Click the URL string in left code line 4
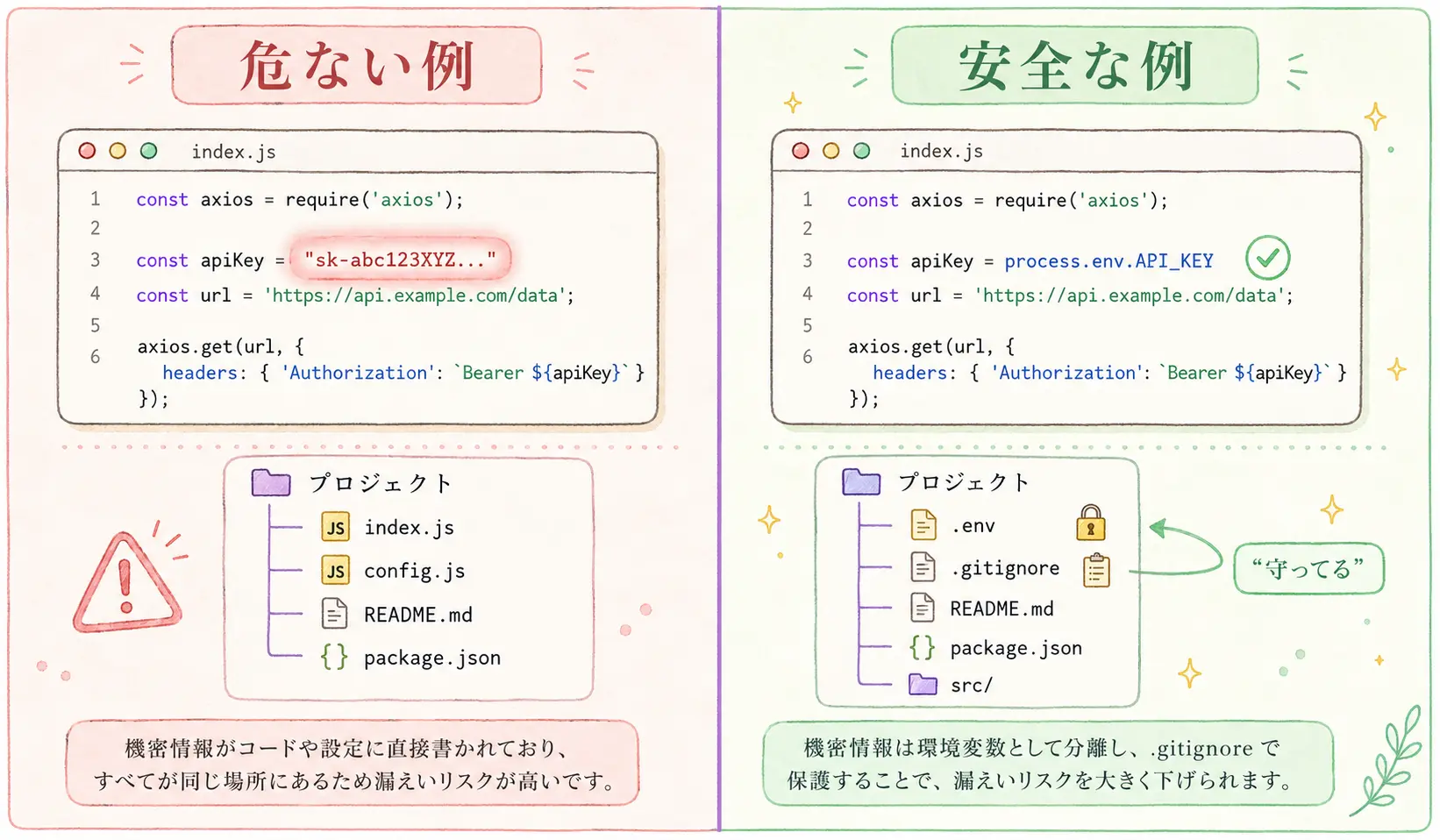 click(417, 295)
